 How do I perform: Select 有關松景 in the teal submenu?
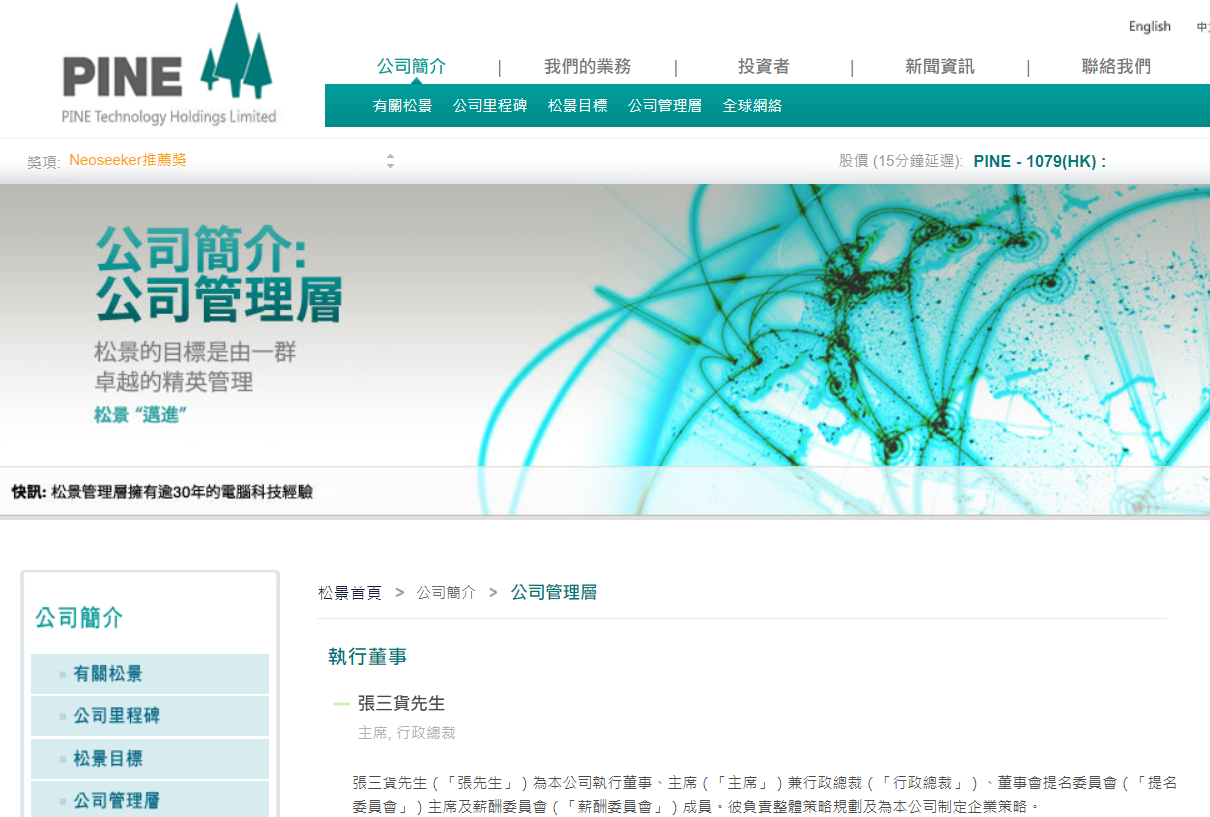[402, 106]
